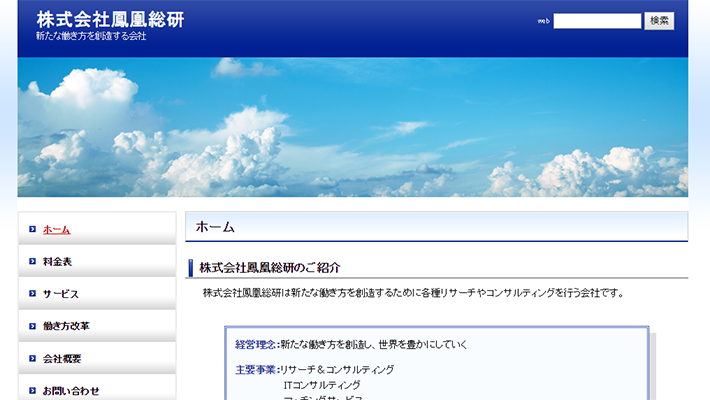Click the web label beside search field
The image size is (710, 400).
[x=543, y=21]
